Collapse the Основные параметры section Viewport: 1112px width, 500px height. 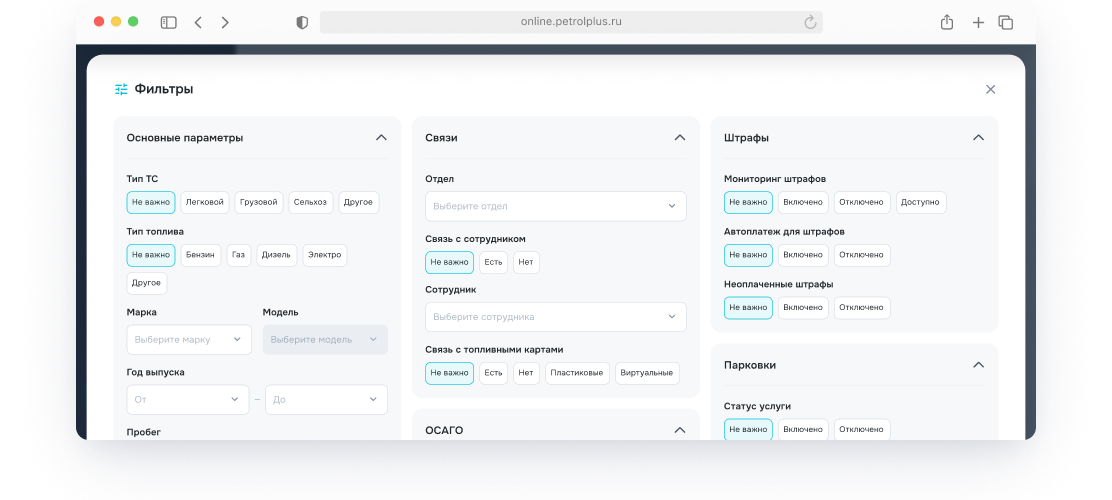381,138
